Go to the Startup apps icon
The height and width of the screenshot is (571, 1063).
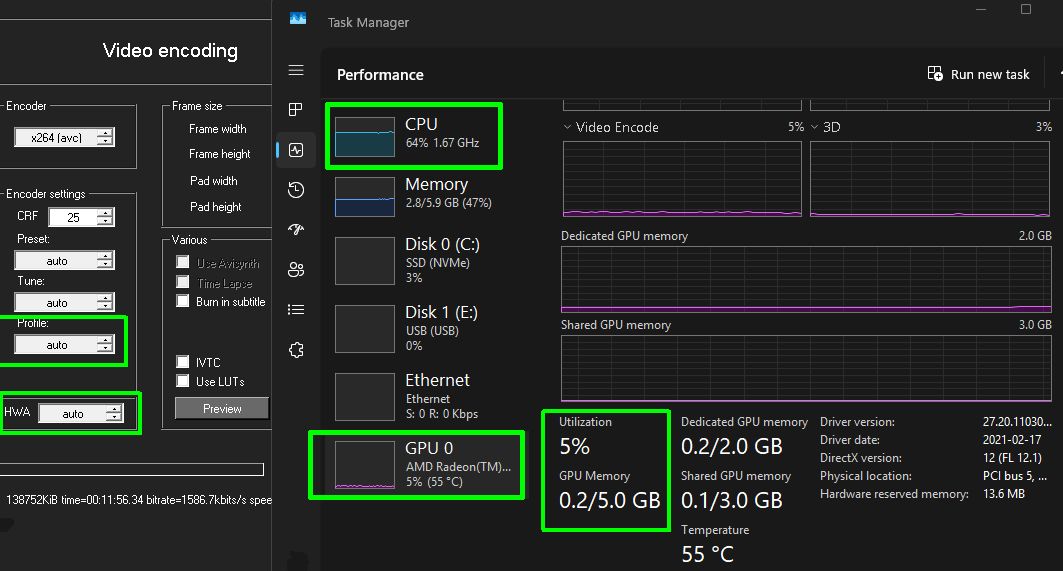tap(295, 229)
